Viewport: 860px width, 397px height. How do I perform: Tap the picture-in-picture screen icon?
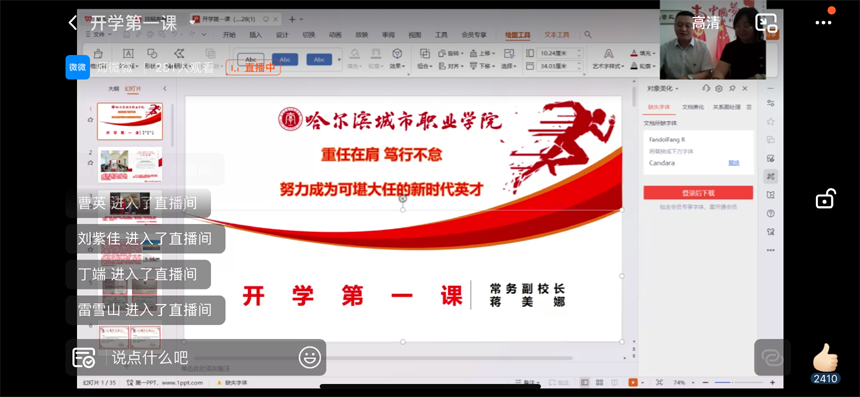pyautogui.click(x=766, y=22)
